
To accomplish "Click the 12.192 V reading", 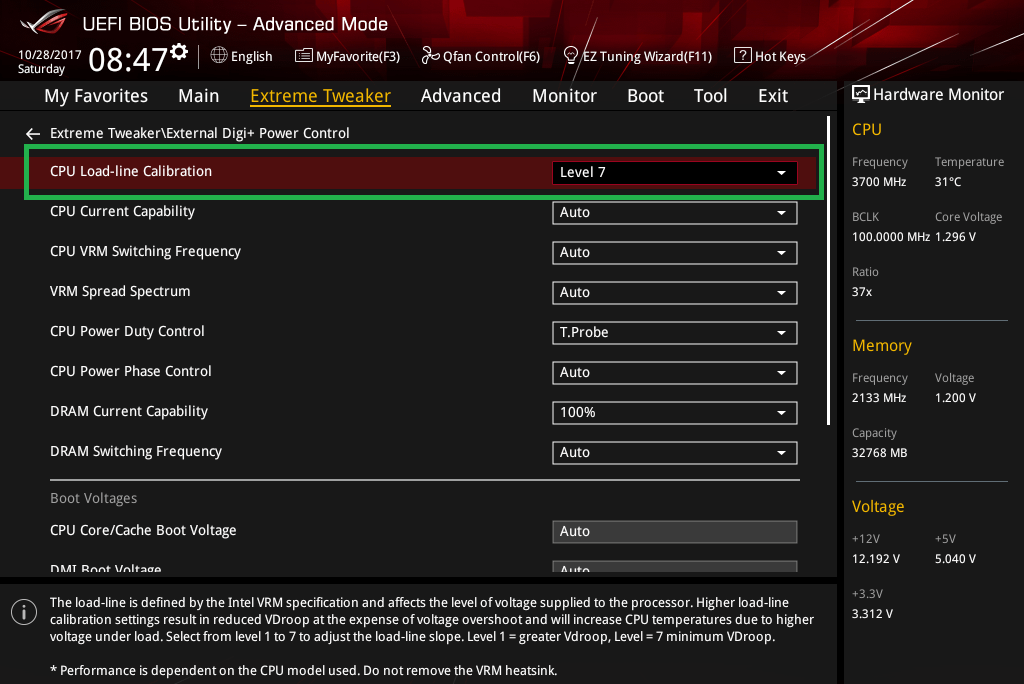I will (x=876, y=559).
